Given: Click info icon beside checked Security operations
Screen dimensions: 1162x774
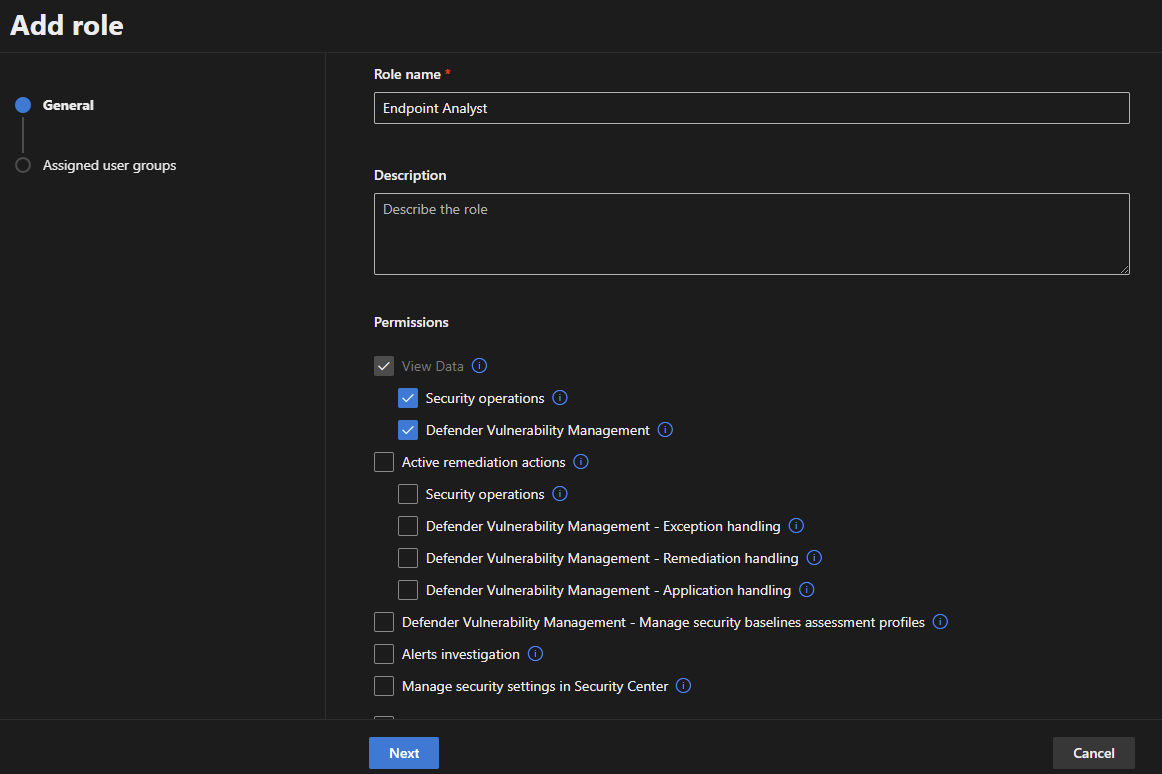Looking at the screenshot, I should [560, 398].
